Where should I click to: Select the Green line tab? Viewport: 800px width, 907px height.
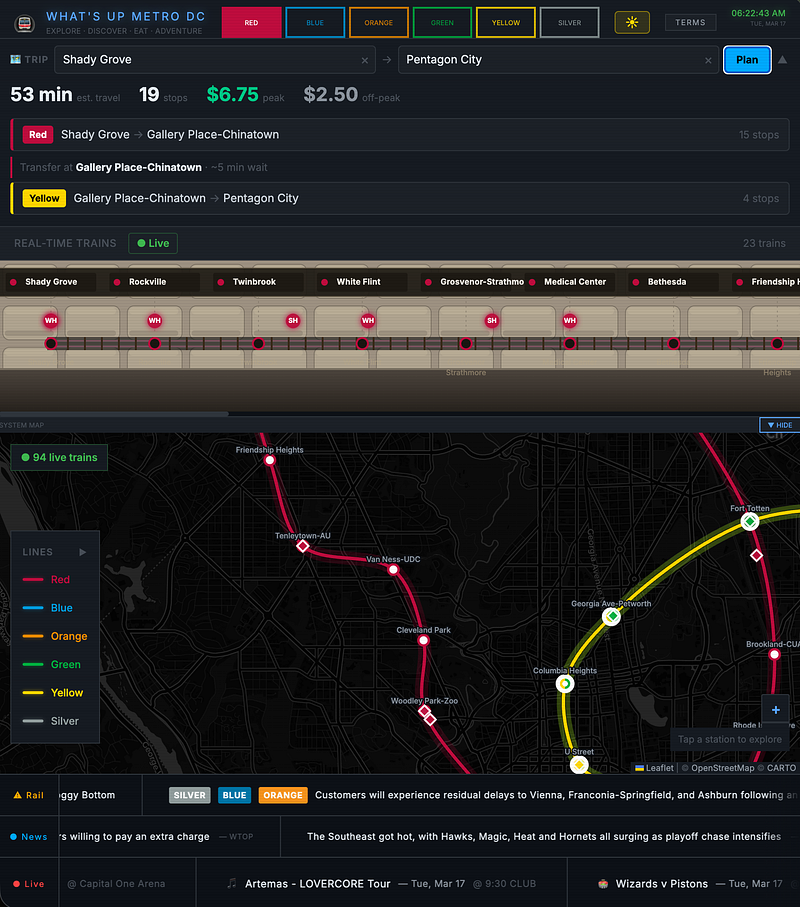click(x=442, y=23)
